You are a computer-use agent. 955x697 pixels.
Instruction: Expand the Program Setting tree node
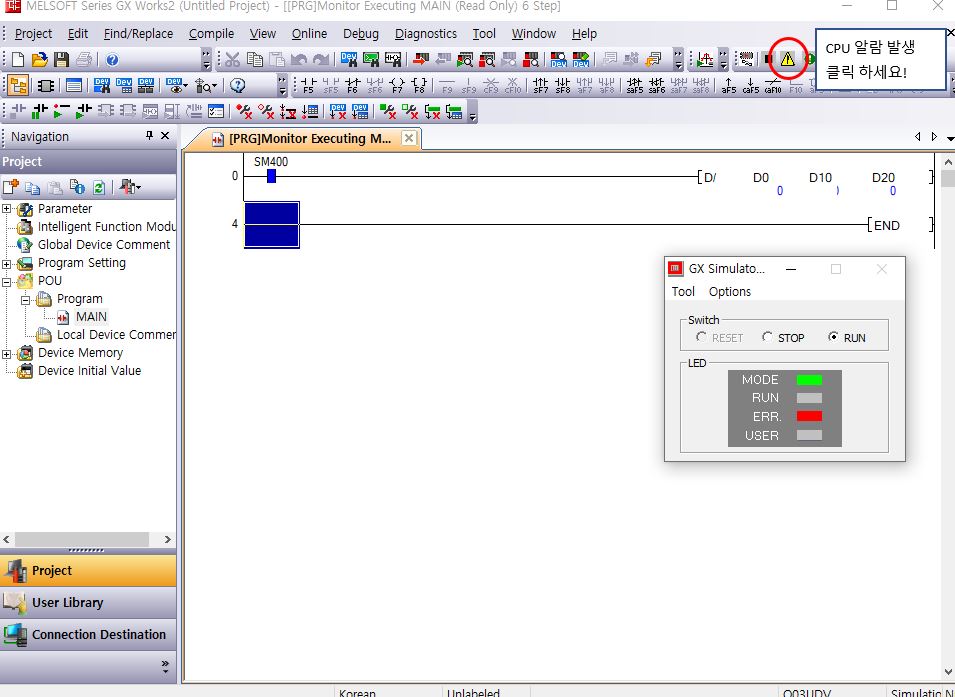7,264
